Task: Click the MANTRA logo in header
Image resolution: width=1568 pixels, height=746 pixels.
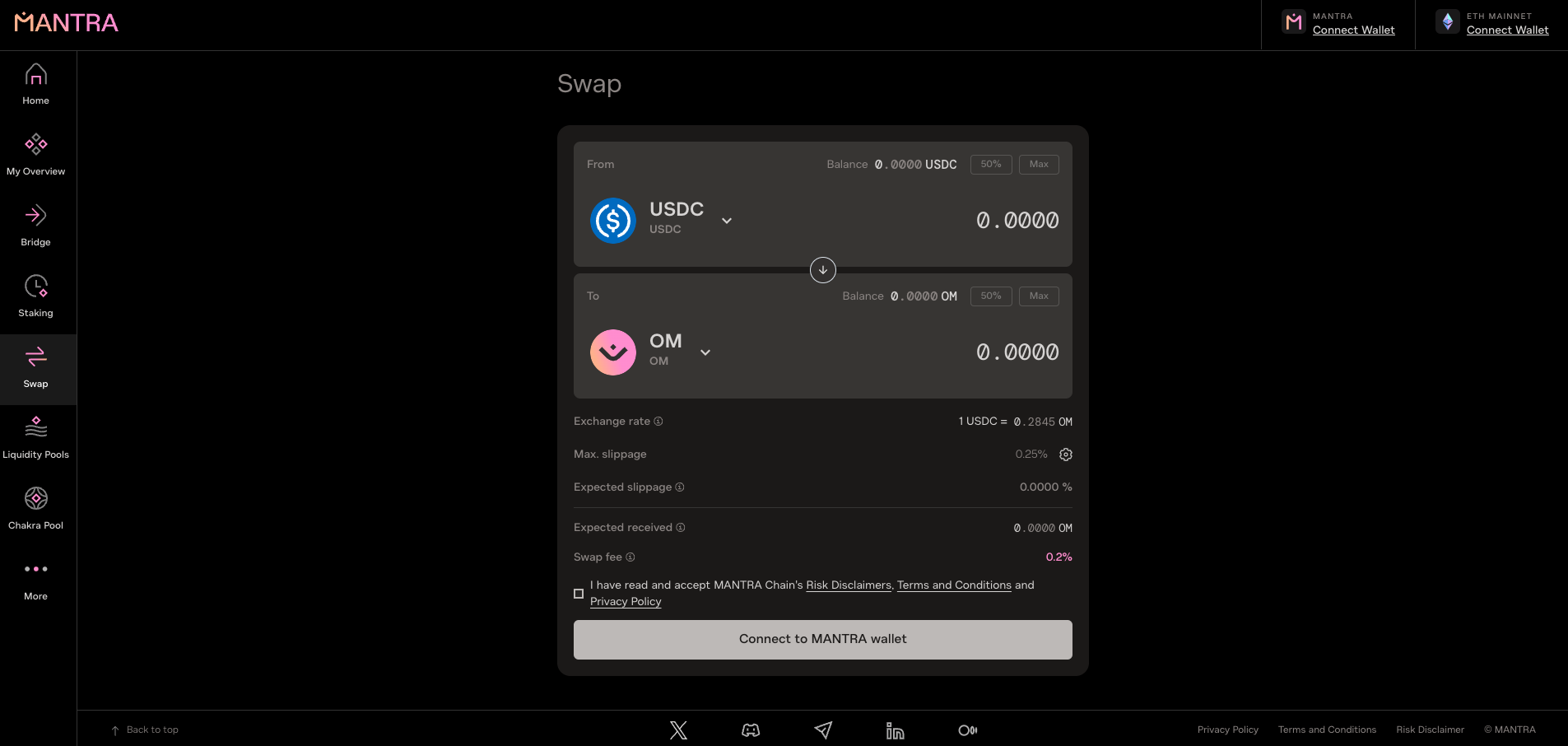Action: (x=66, y=23)
